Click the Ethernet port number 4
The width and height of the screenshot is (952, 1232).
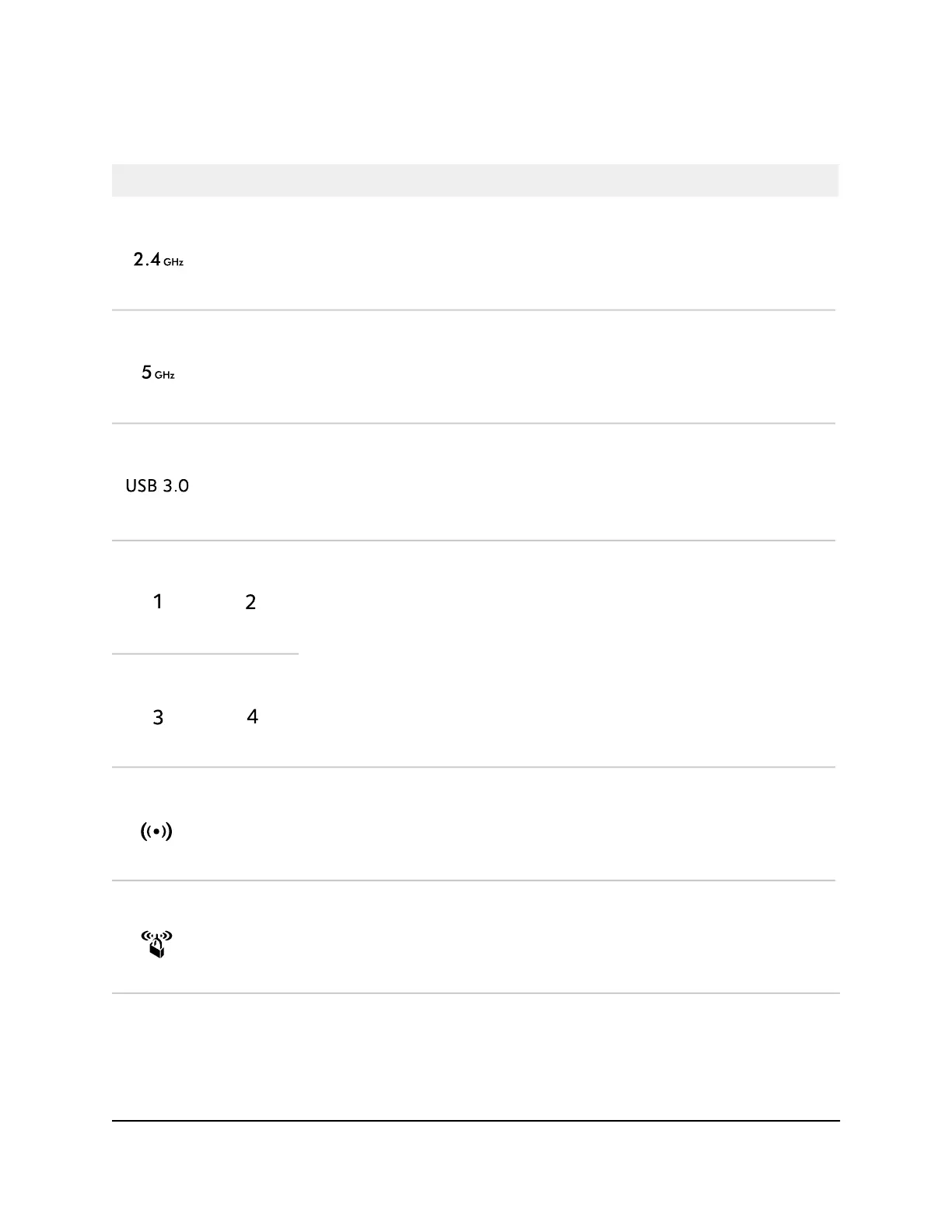click(252, 716)
